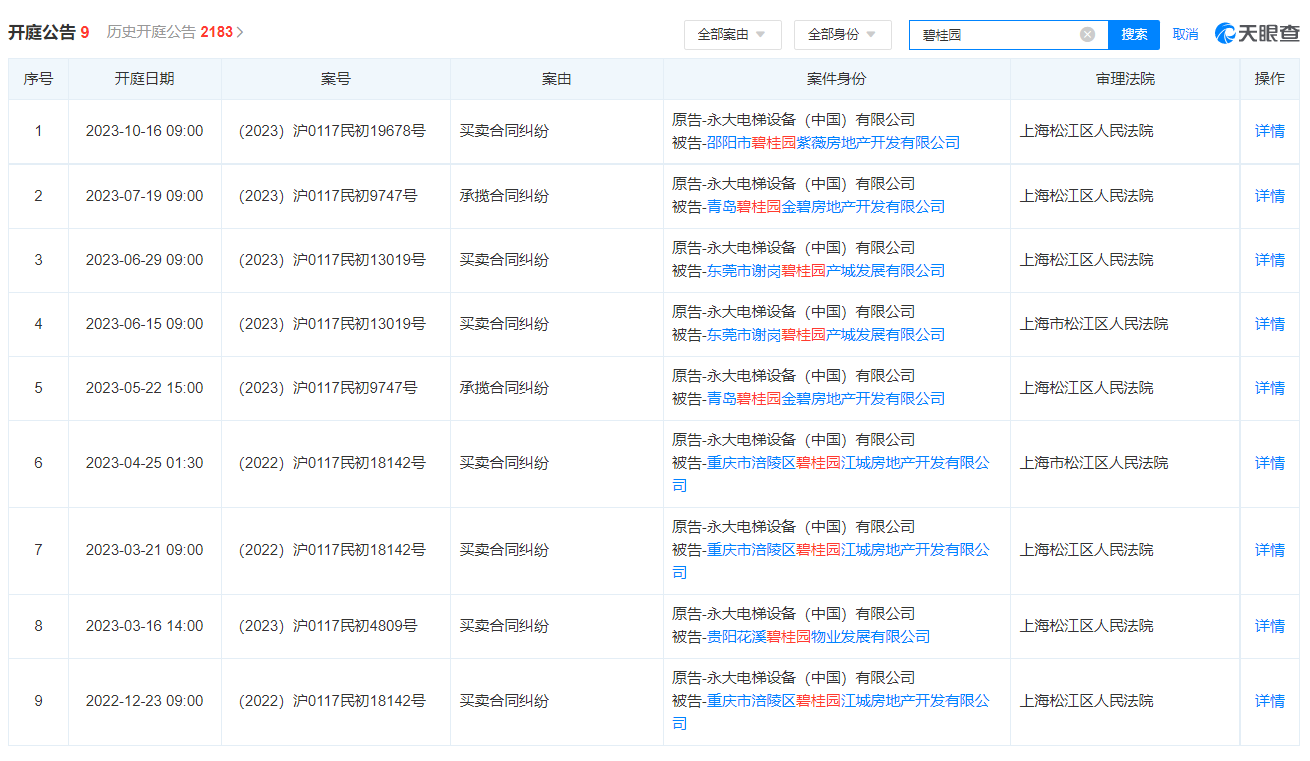This screenshot has width=1310, height=761.
Task: Select date cell 2022-12-23 09:00
Action: [144, 701]
